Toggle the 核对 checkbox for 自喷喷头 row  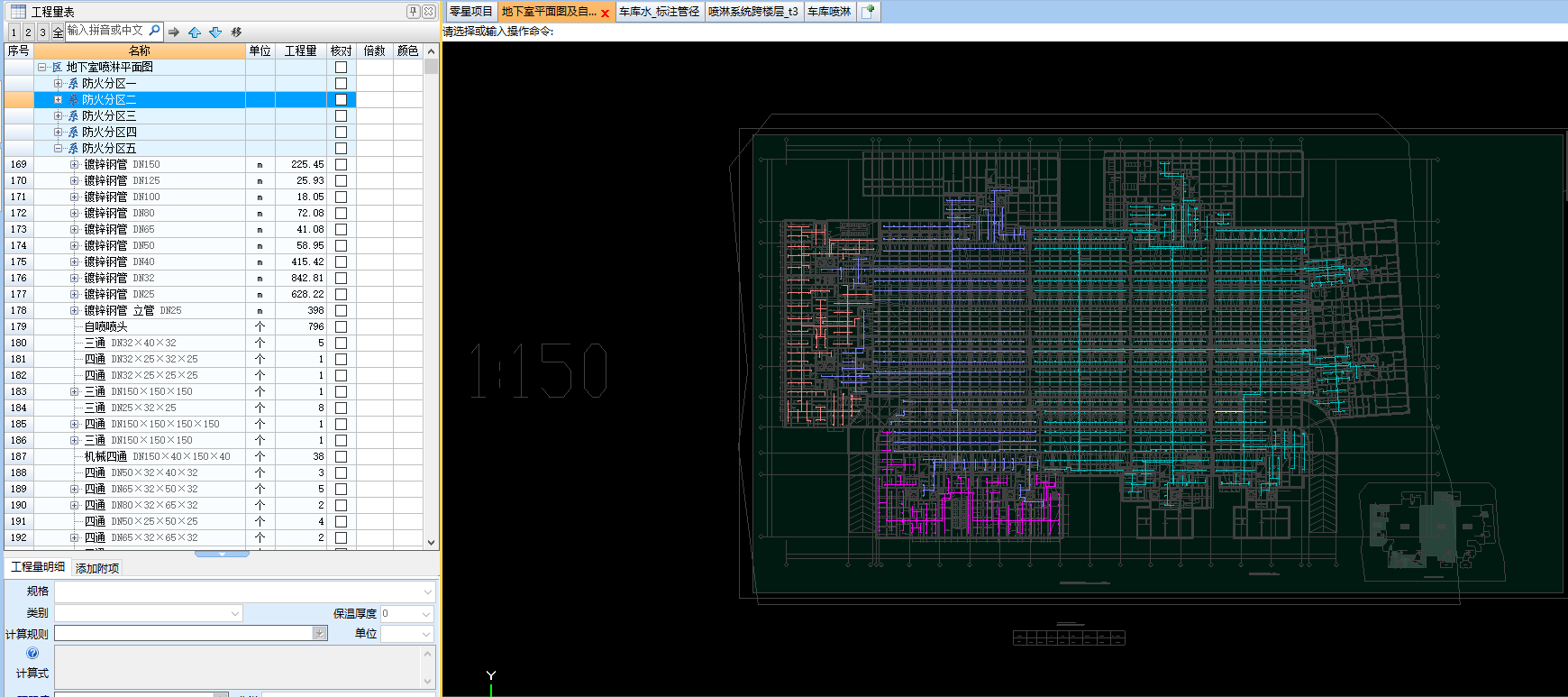click(341, 327)
